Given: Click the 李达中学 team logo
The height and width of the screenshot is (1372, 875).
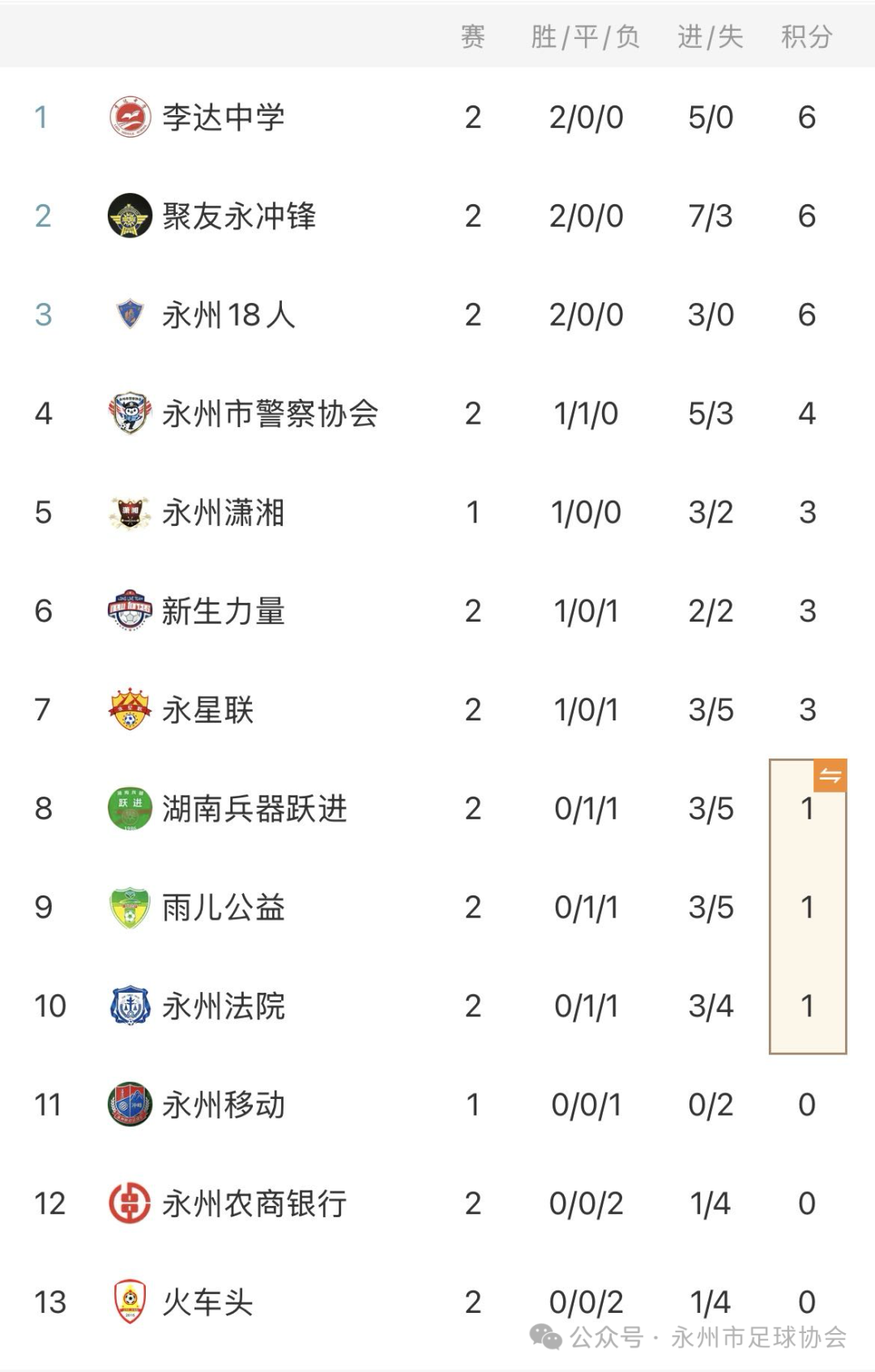Looking at the screenshot, I should click(x=130, y=118).
